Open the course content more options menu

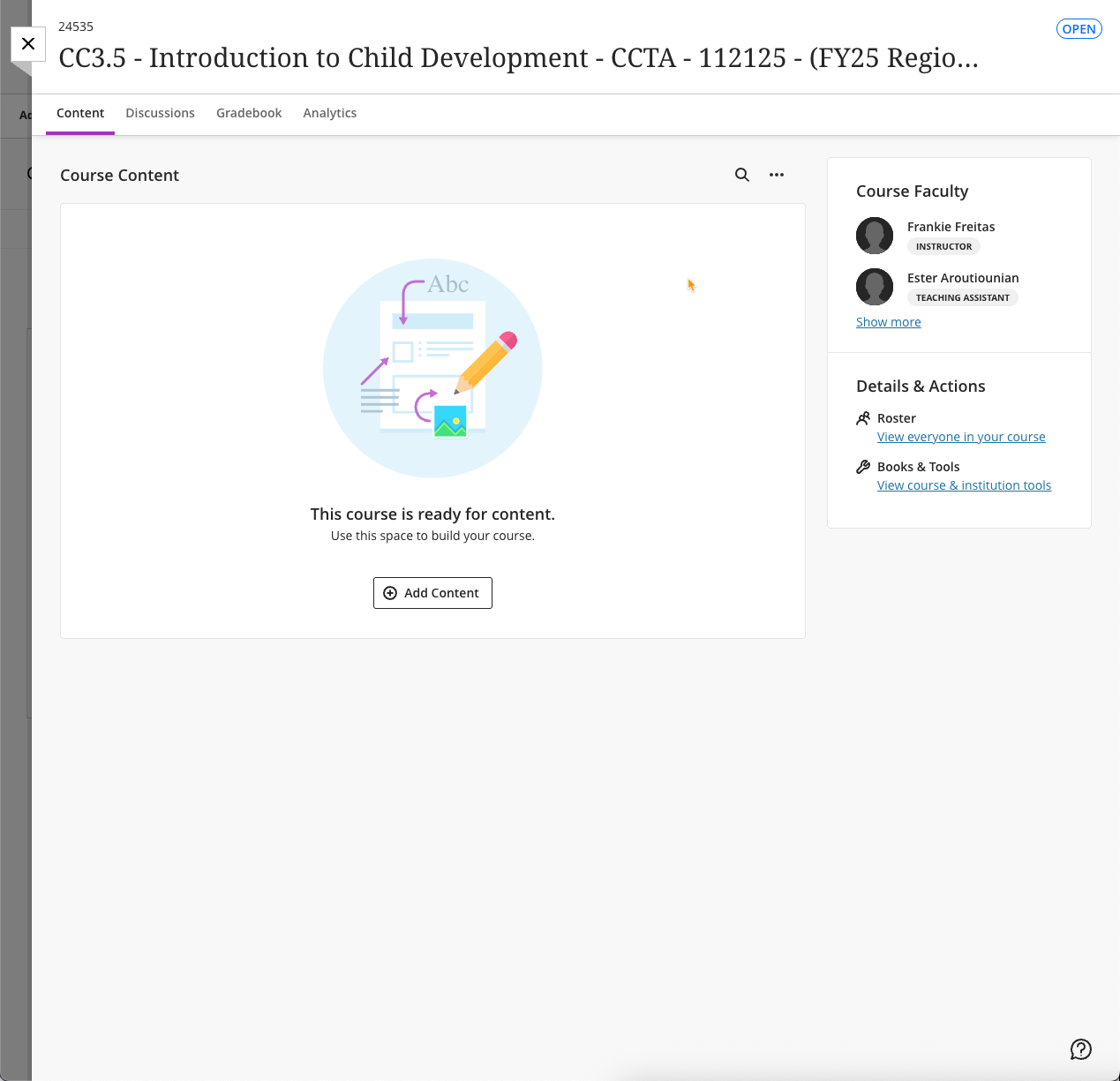tap(777, 175)
